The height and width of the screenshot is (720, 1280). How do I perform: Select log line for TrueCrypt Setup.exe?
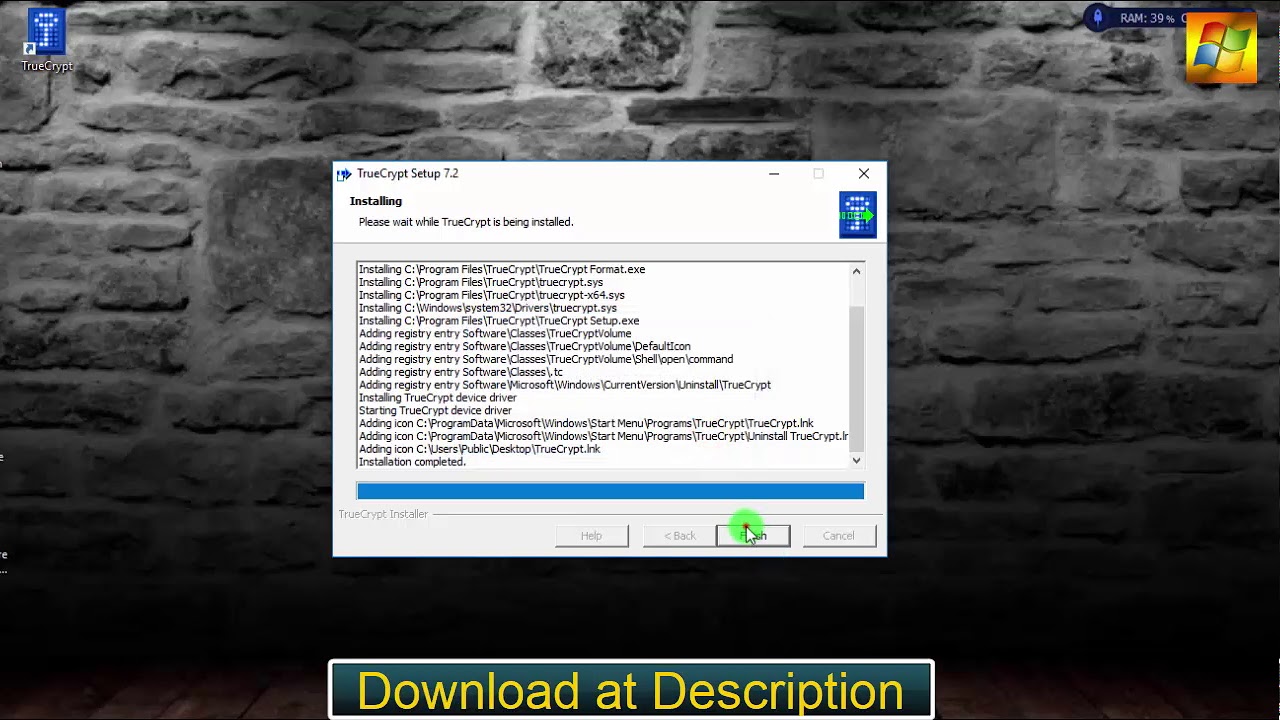pyautogui.click(x=499, y=322)
